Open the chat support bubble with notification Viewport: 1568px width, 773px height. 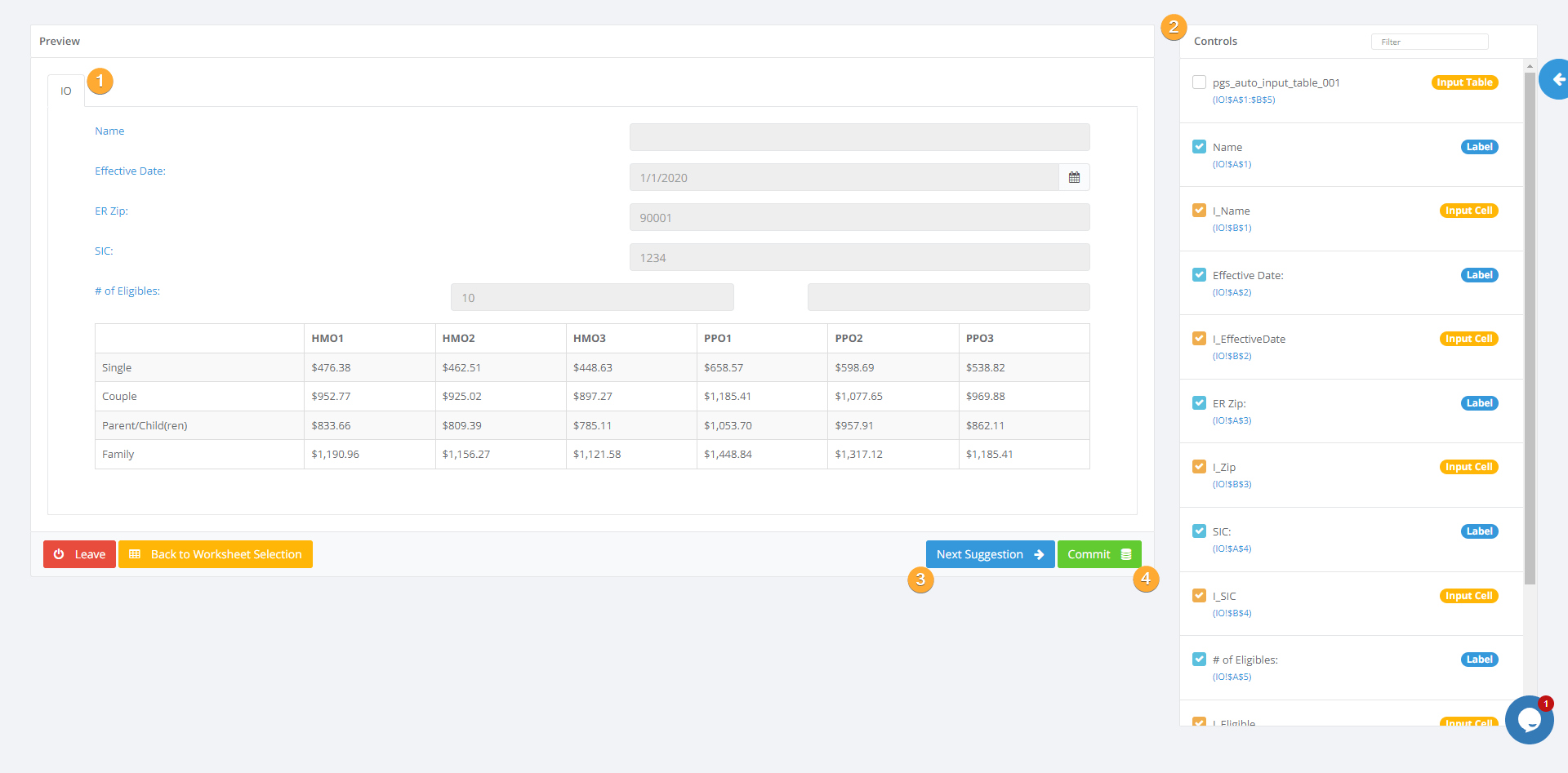(1529, 720)
